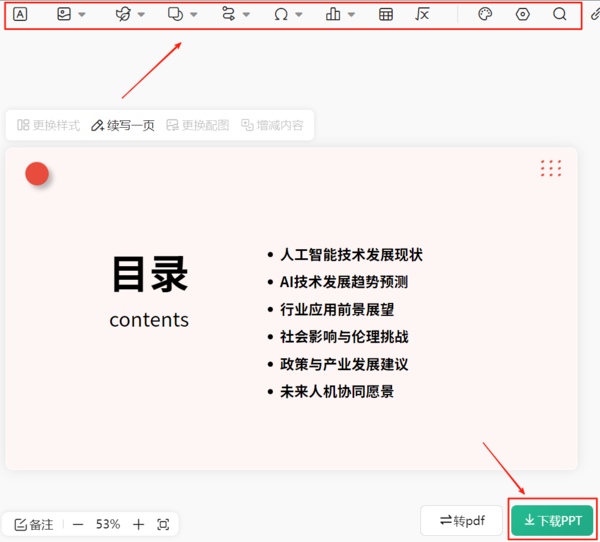600x542 pixels.
Task: Select the connector line tool icon
Action: point(228,14)
